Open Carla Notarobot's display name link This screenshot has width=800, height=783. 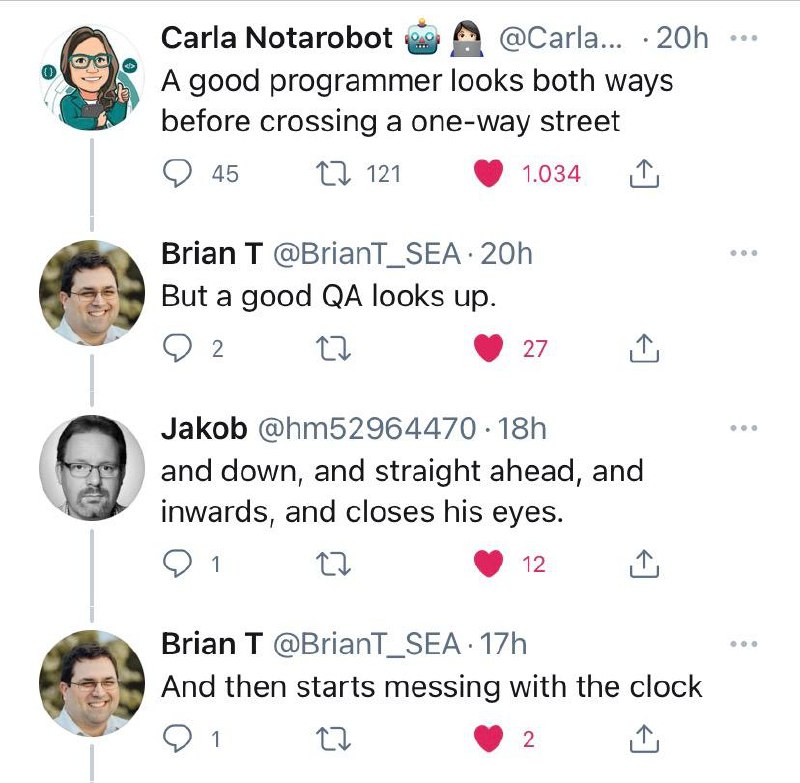click(277, 38)
